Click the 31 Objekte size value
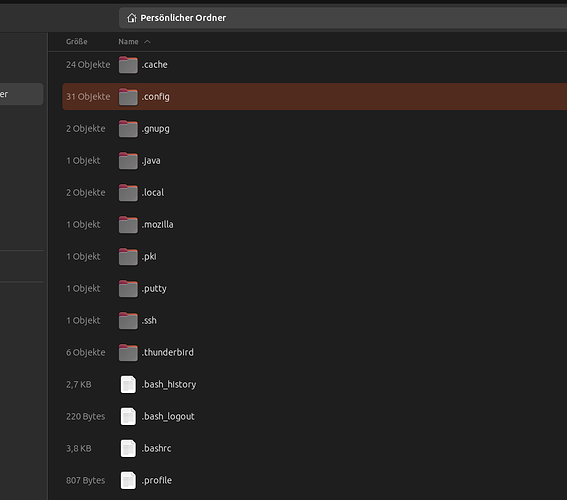The height and width of the screenshot is (500, 567). [x=88, y=97]
